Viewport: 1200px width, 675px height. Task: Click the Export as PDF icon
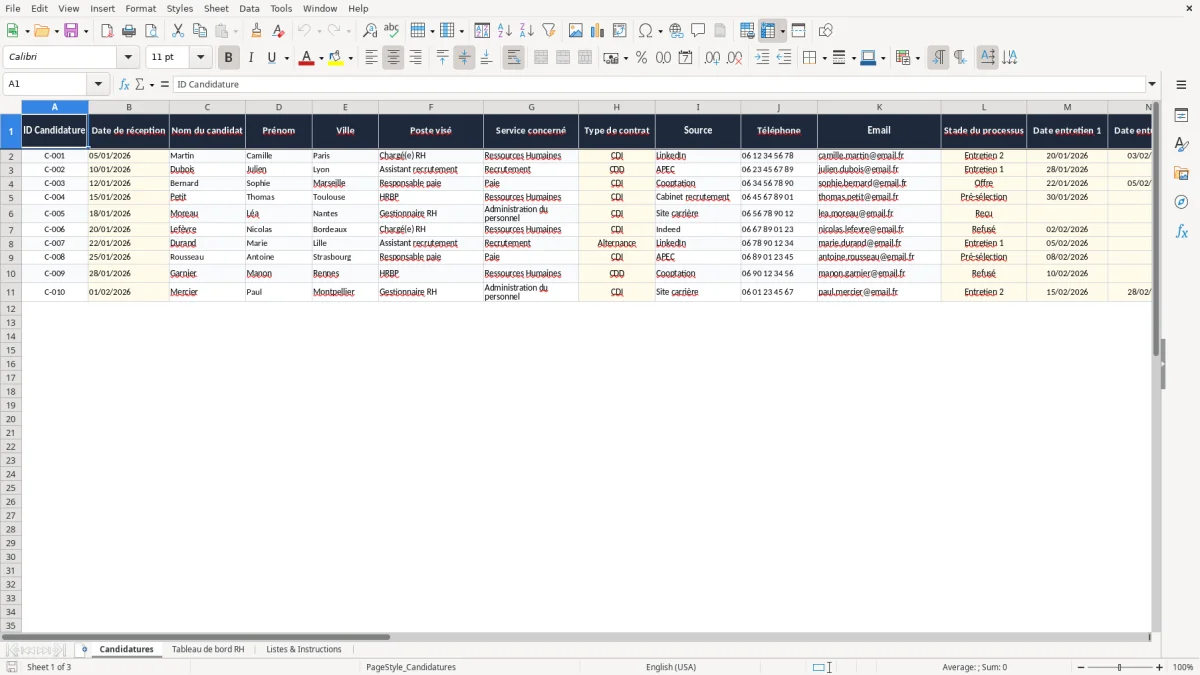point(107,31)
